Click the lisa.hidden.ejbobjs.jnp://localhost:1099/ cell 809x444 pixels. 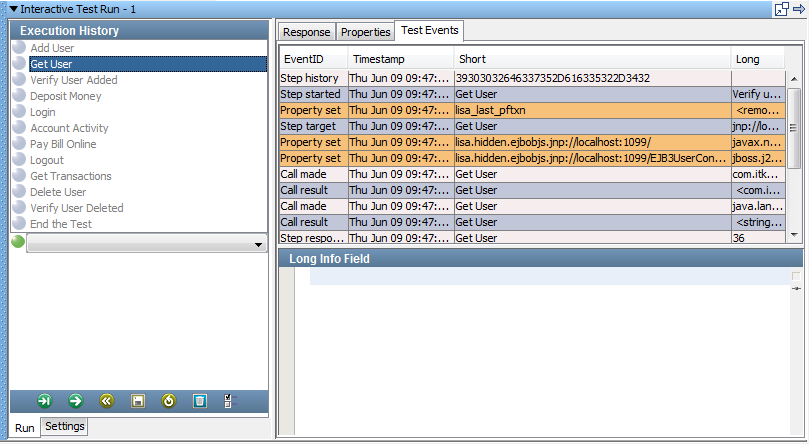click(592, 142)
